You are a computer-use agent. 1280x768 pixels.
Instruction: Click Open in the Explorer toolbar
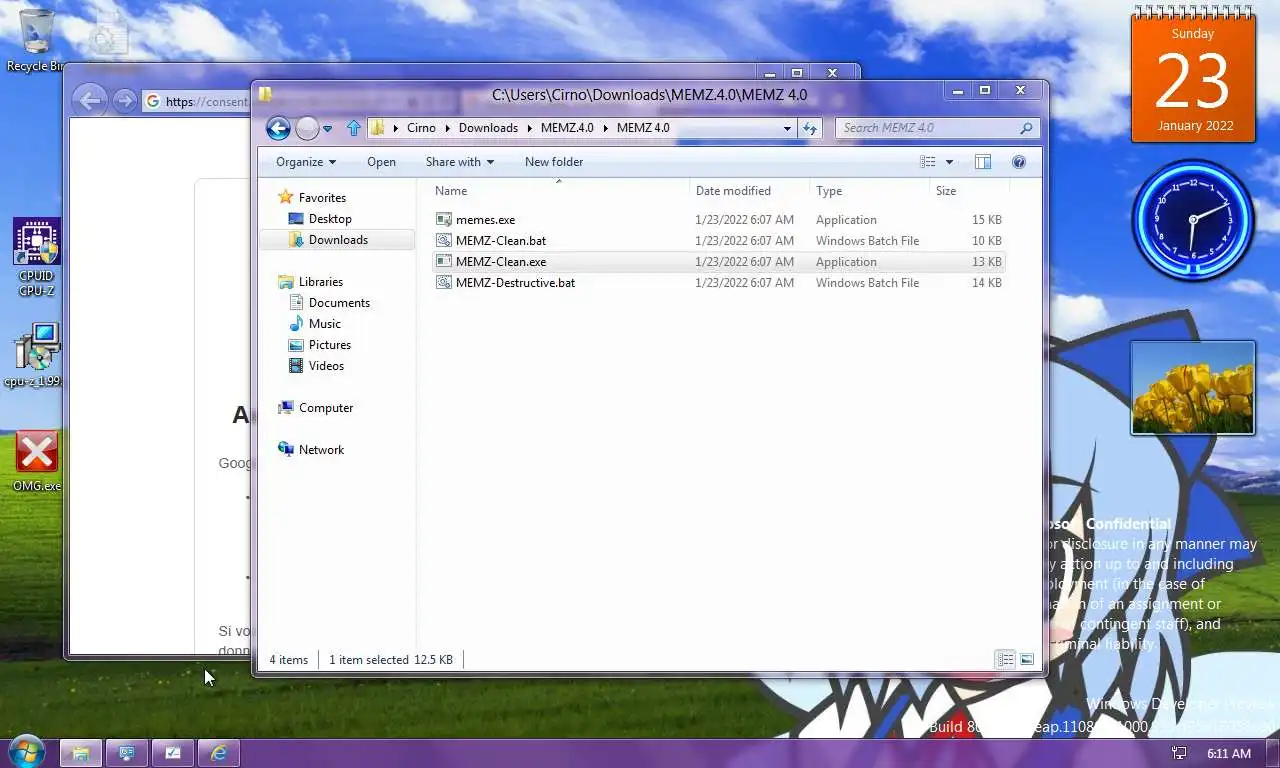point(381,162)
